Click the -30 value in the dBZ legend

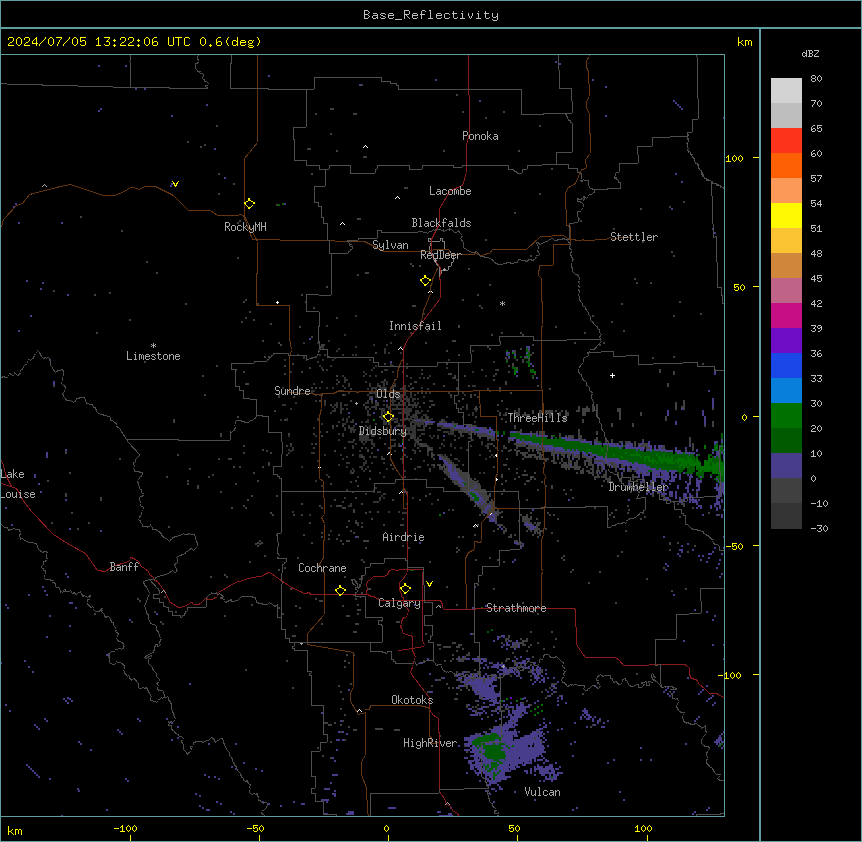pos(819,529)
